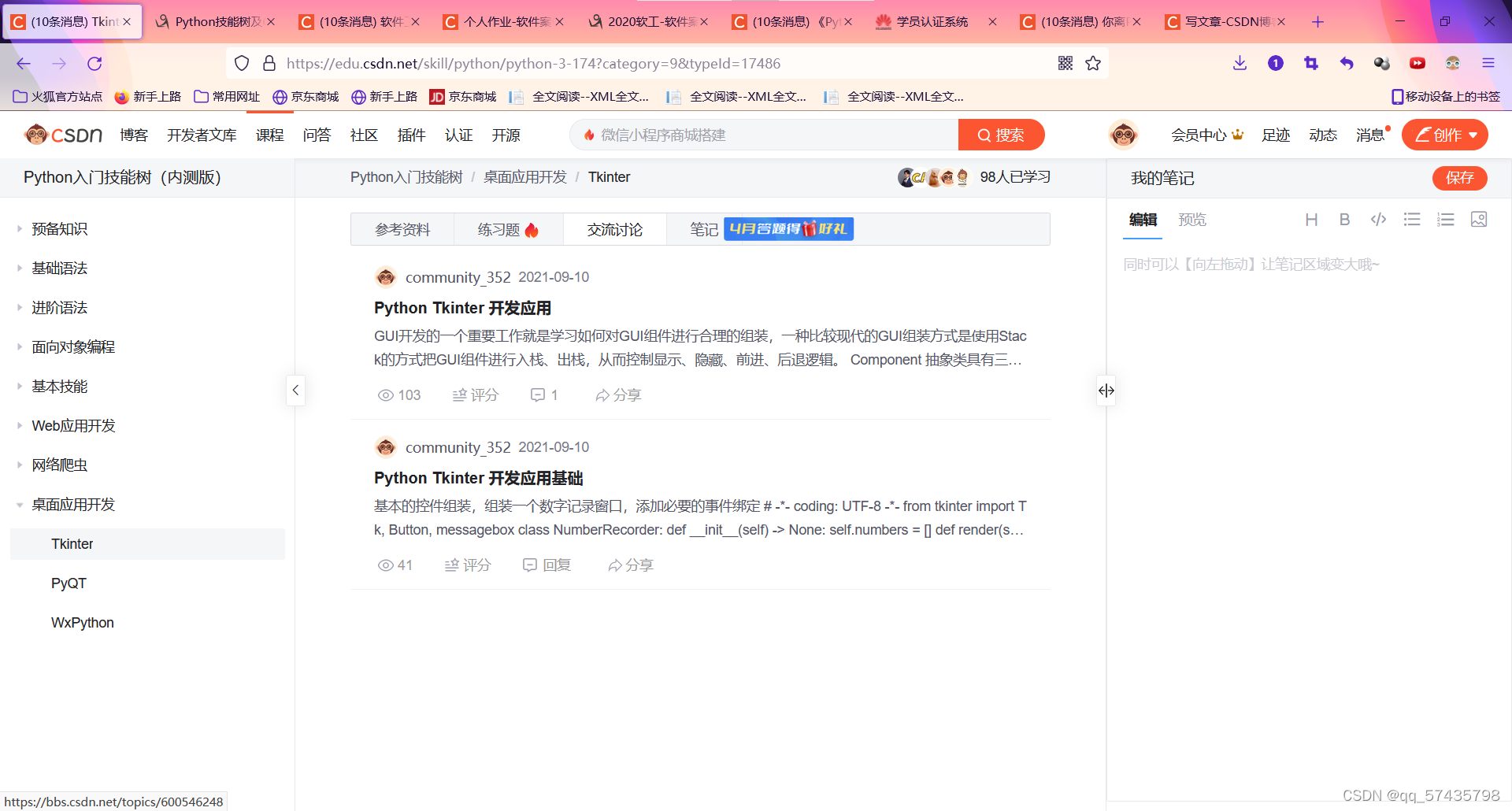Collapse the left course navigation panel
Screen dimensions: 1512x811
pos(295,390)
